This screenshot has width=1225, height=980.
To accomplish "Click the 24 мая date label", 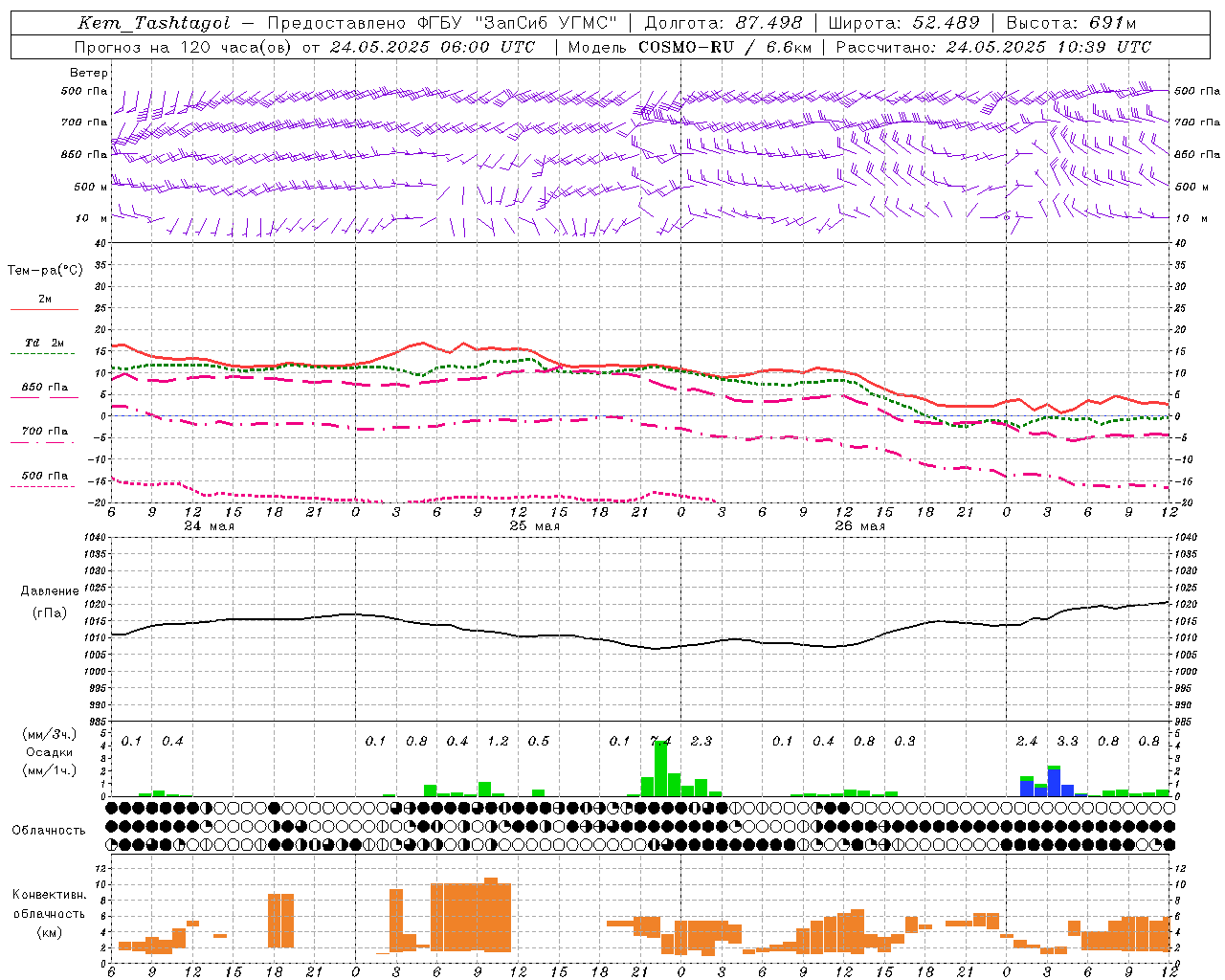I will pos(210,526).
